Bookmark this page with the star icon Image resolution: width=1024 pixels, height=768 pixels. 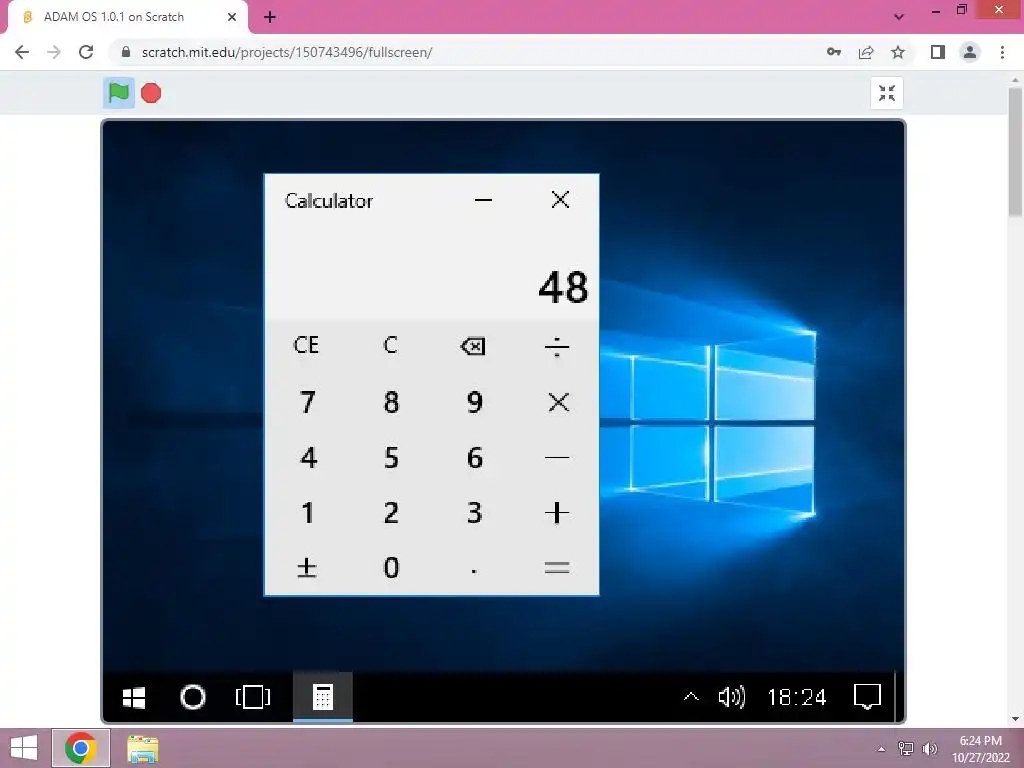[898, 52]
